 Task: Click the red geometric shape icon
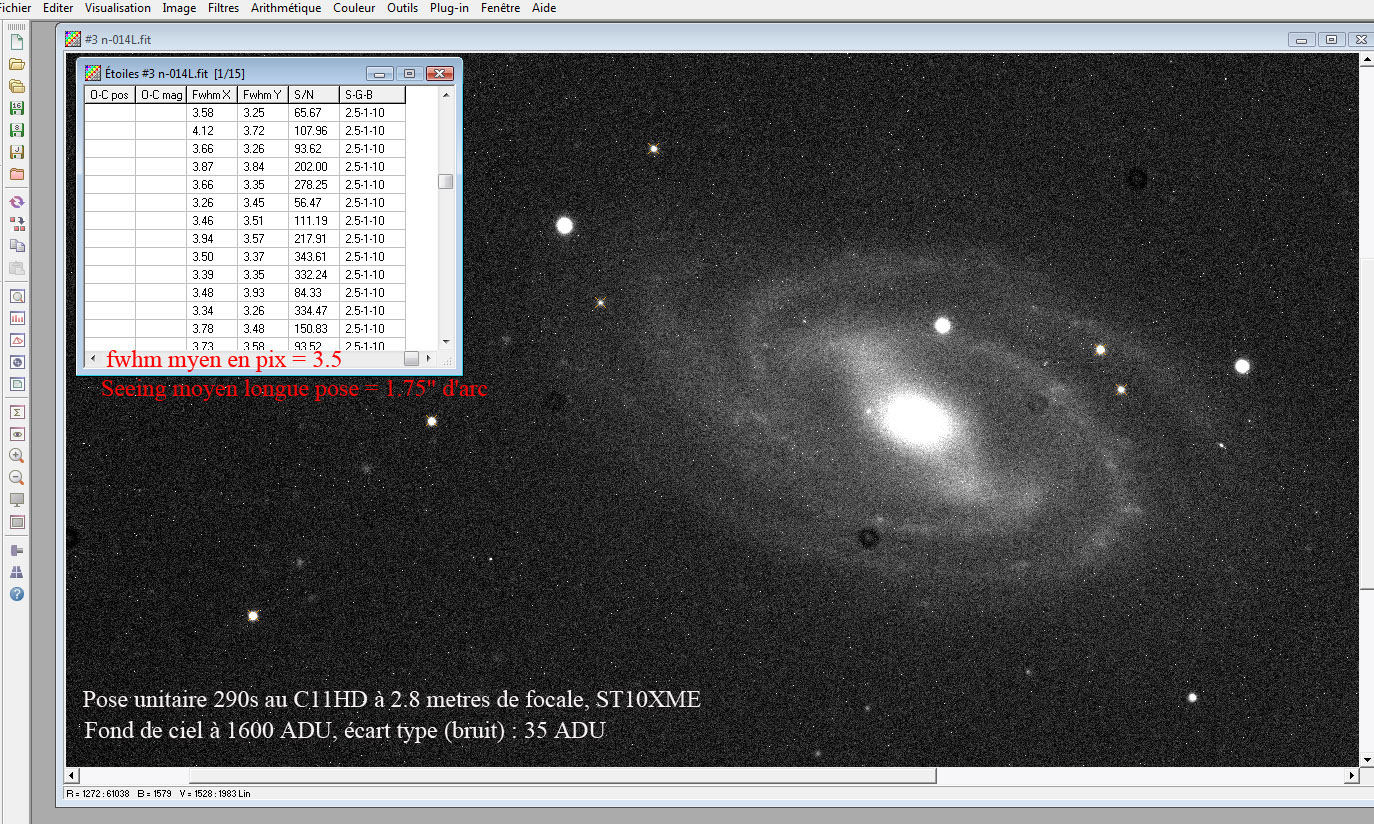(x=17, y=341)
